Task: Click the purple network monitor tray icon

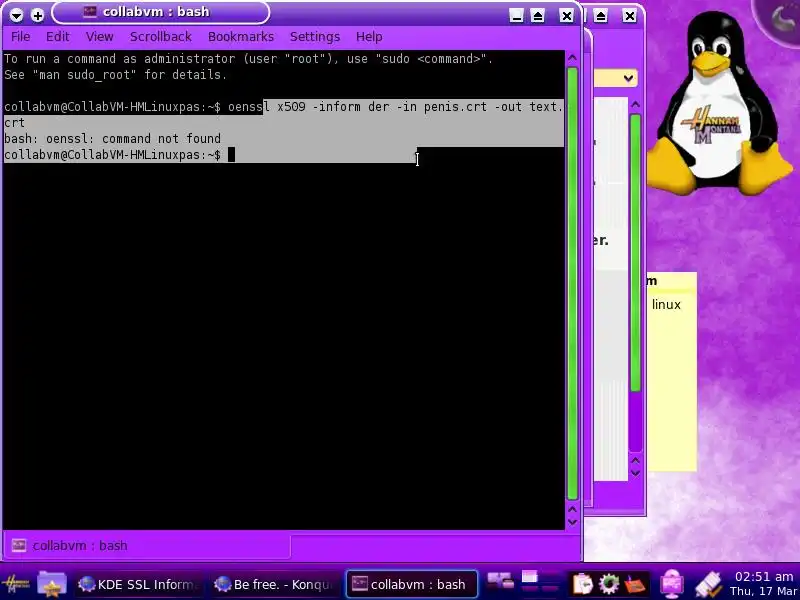Action: point(672,584)
